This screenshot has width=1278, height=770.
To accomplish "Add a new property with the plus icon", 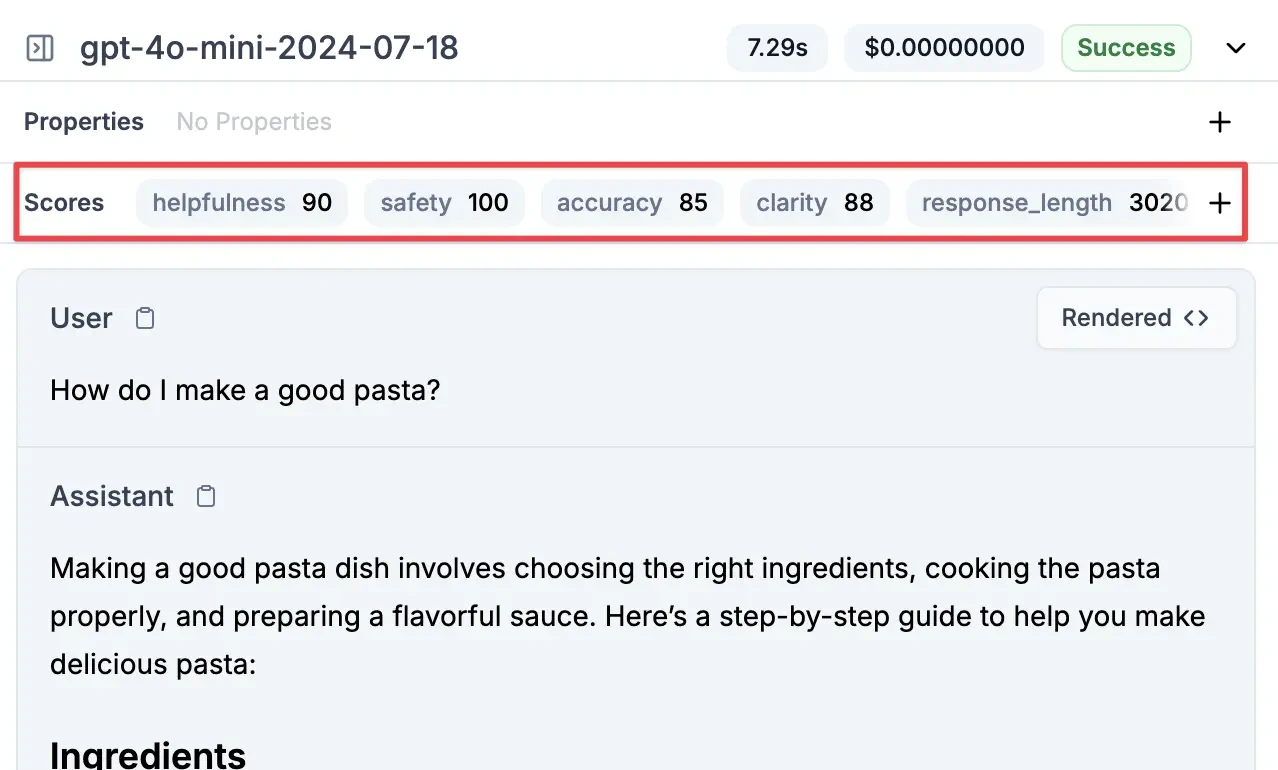I will [x=1219, y=121].
